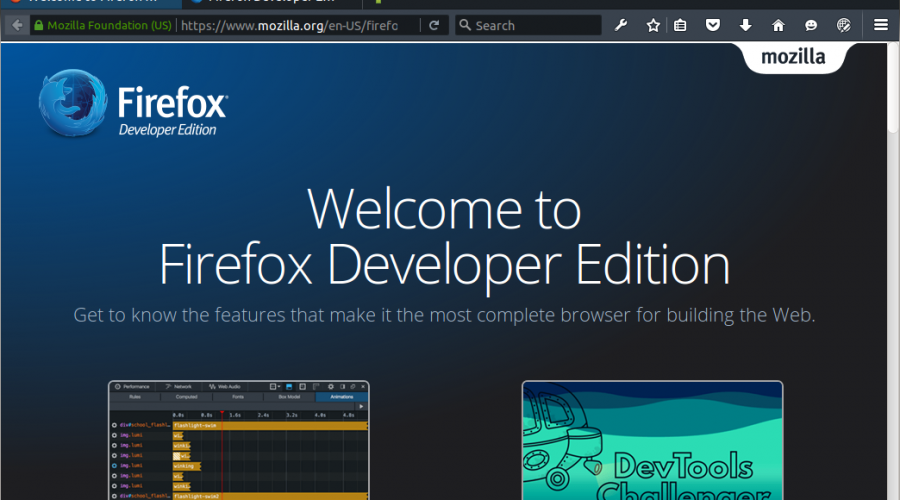Bookmark this page with the star icon
900x500 pixels.
pyautogui.click(x=653, y=25)
